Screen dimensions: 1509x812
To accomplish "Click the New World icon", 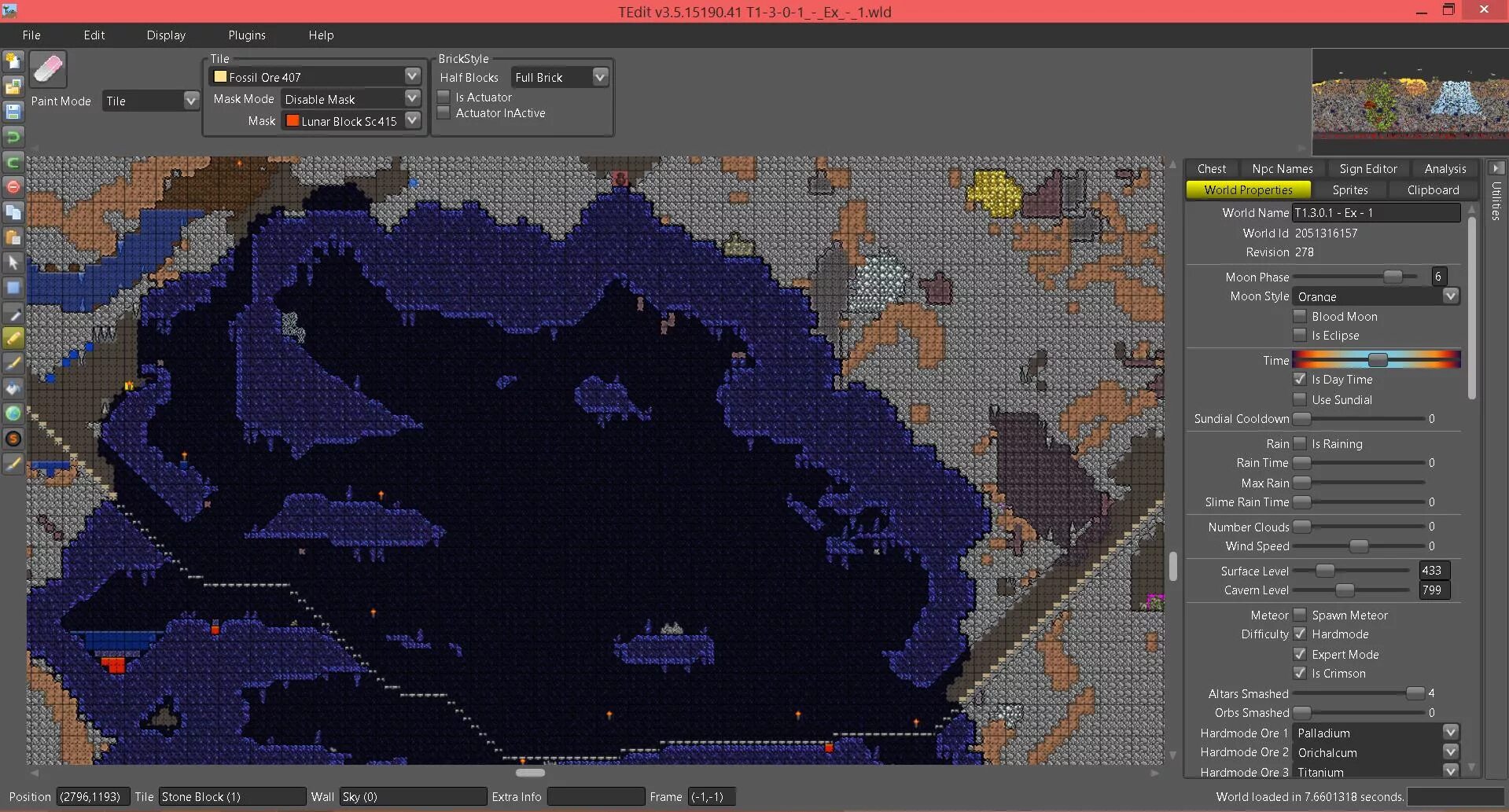I will click(13, 61).
